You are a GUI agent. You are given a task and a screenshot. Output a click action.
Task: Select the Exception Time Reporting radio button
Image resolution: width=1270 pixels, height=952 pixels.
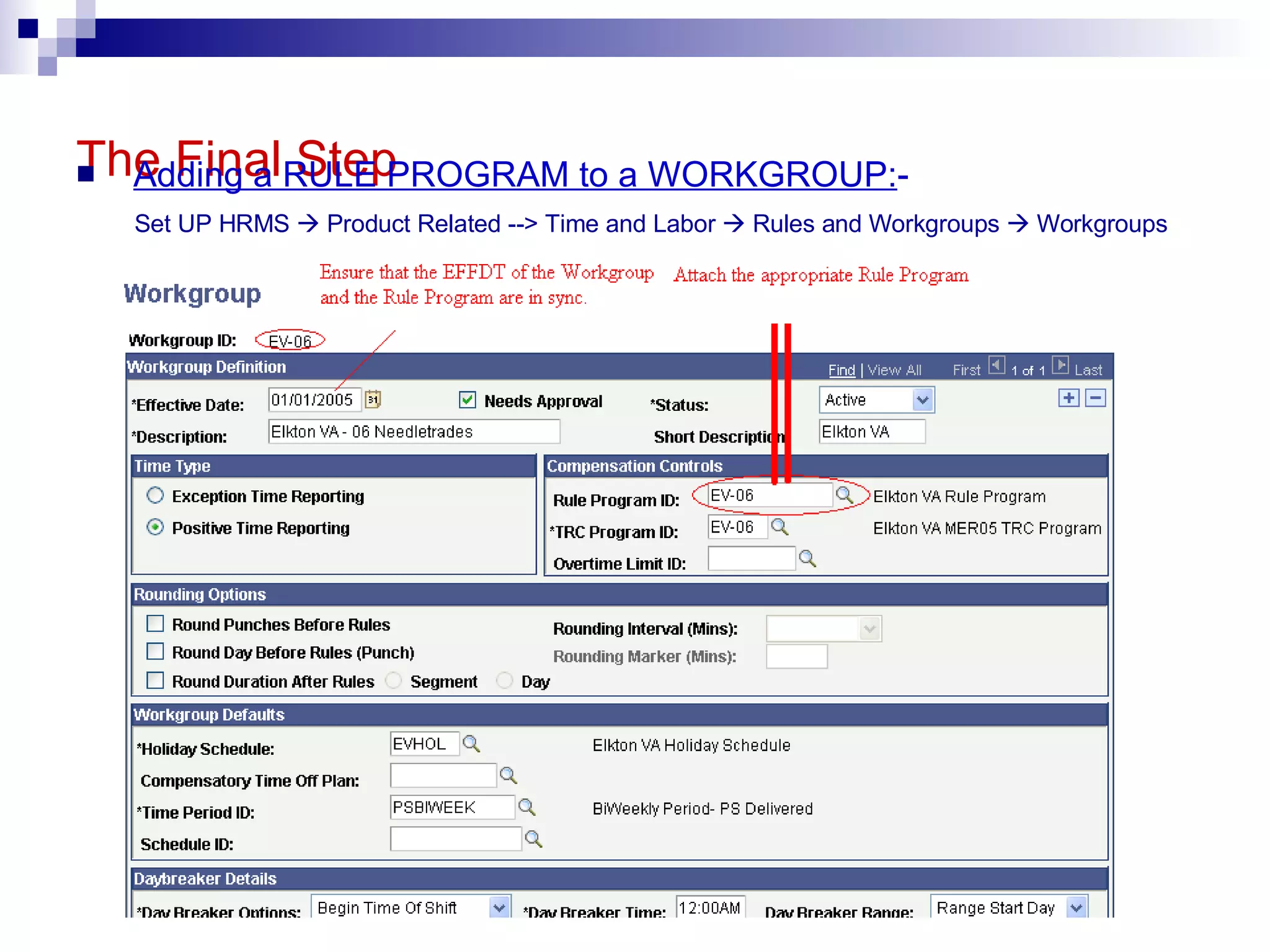pos(155,495)
